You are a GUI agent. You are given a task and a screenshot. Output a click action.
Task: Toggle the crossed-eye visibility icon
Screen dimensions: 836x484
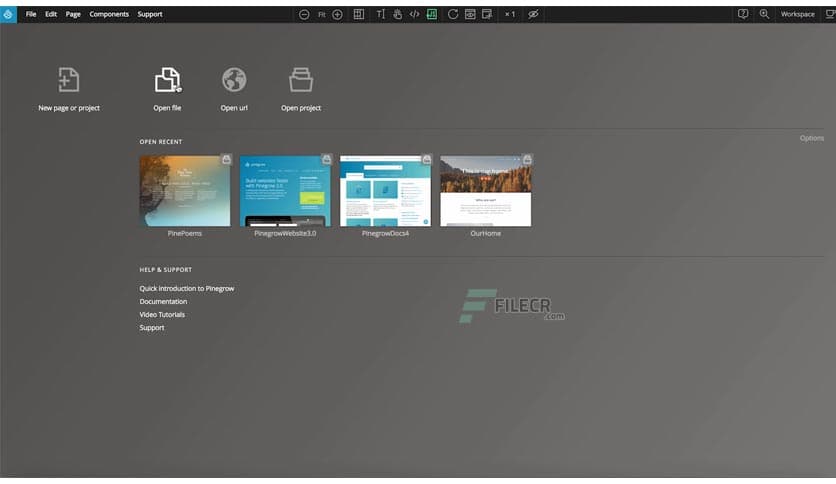tap(533, 14)
